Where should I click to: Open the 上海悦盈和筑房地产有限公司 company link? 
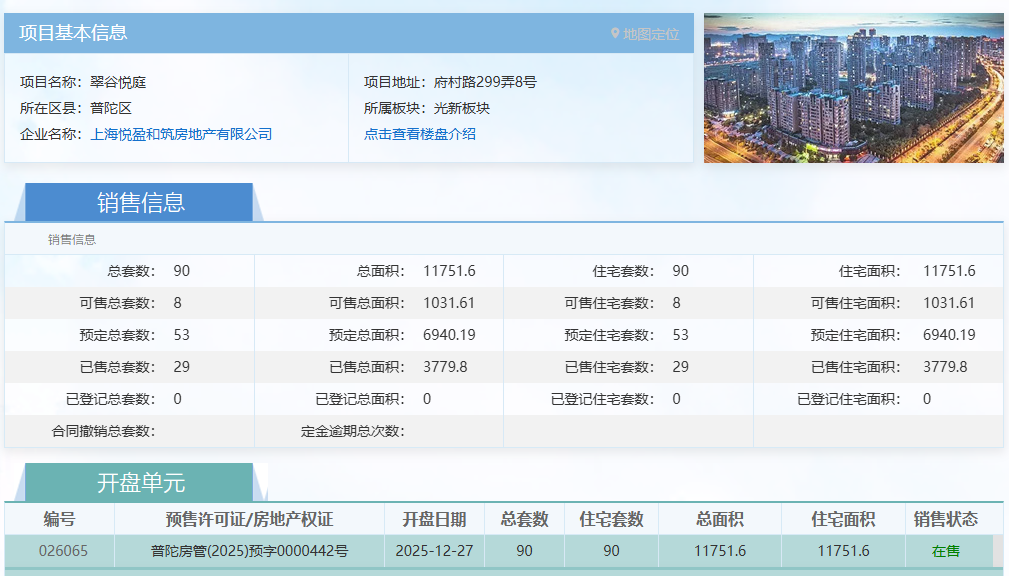tap(181, 134)
